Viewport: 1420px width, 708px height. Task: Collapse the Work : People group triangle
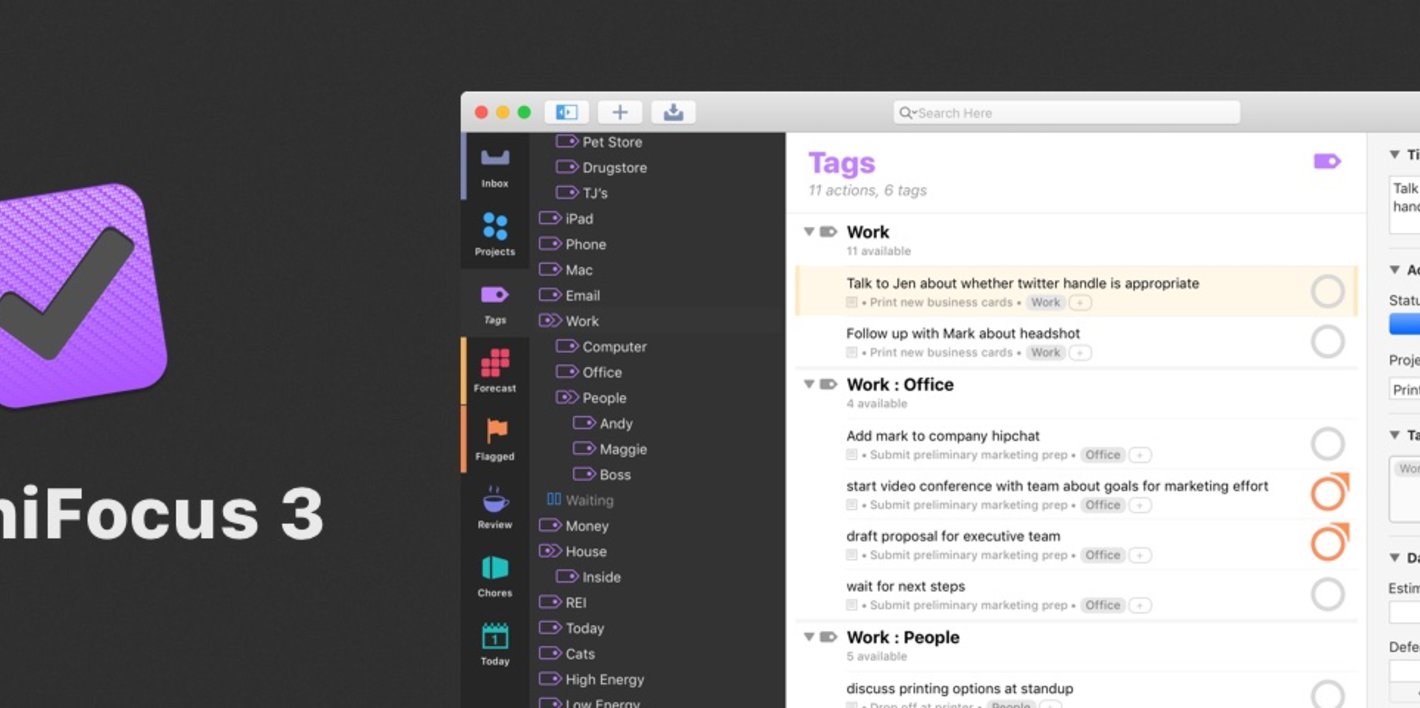coord(809,637)
